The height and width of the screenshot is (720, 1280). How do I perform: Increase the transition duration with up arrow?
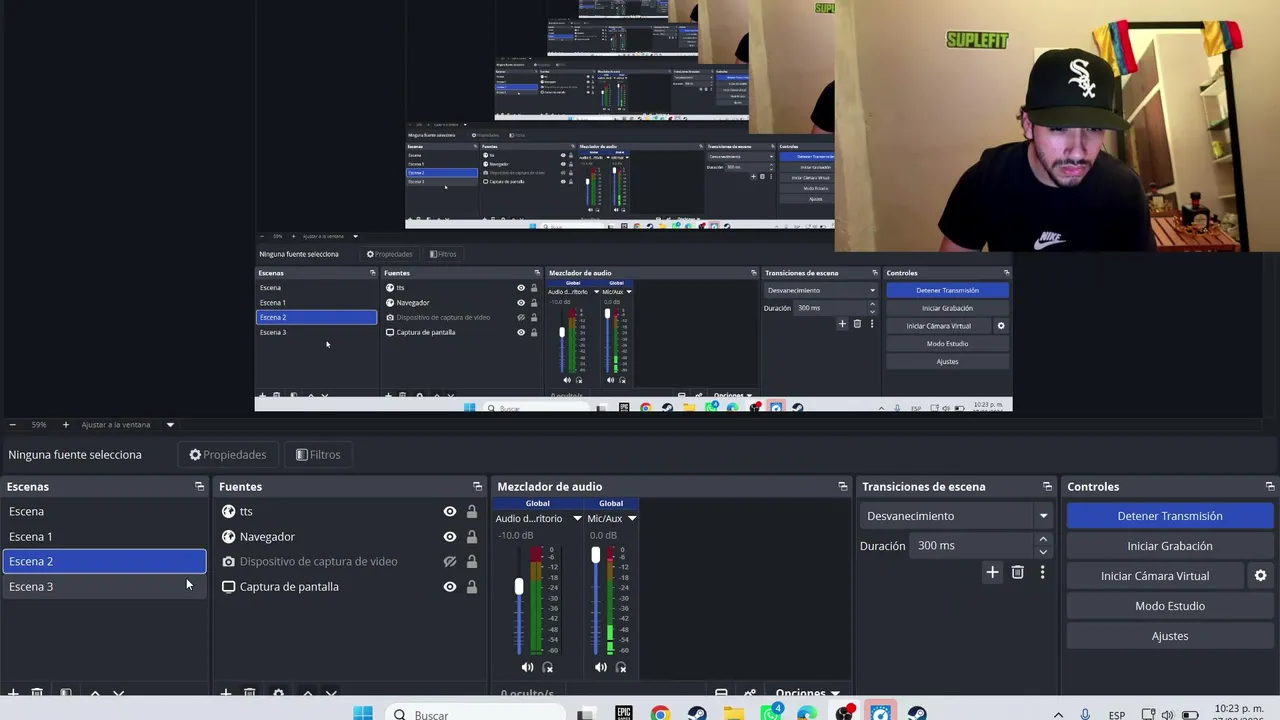(x=1043, y=540)
